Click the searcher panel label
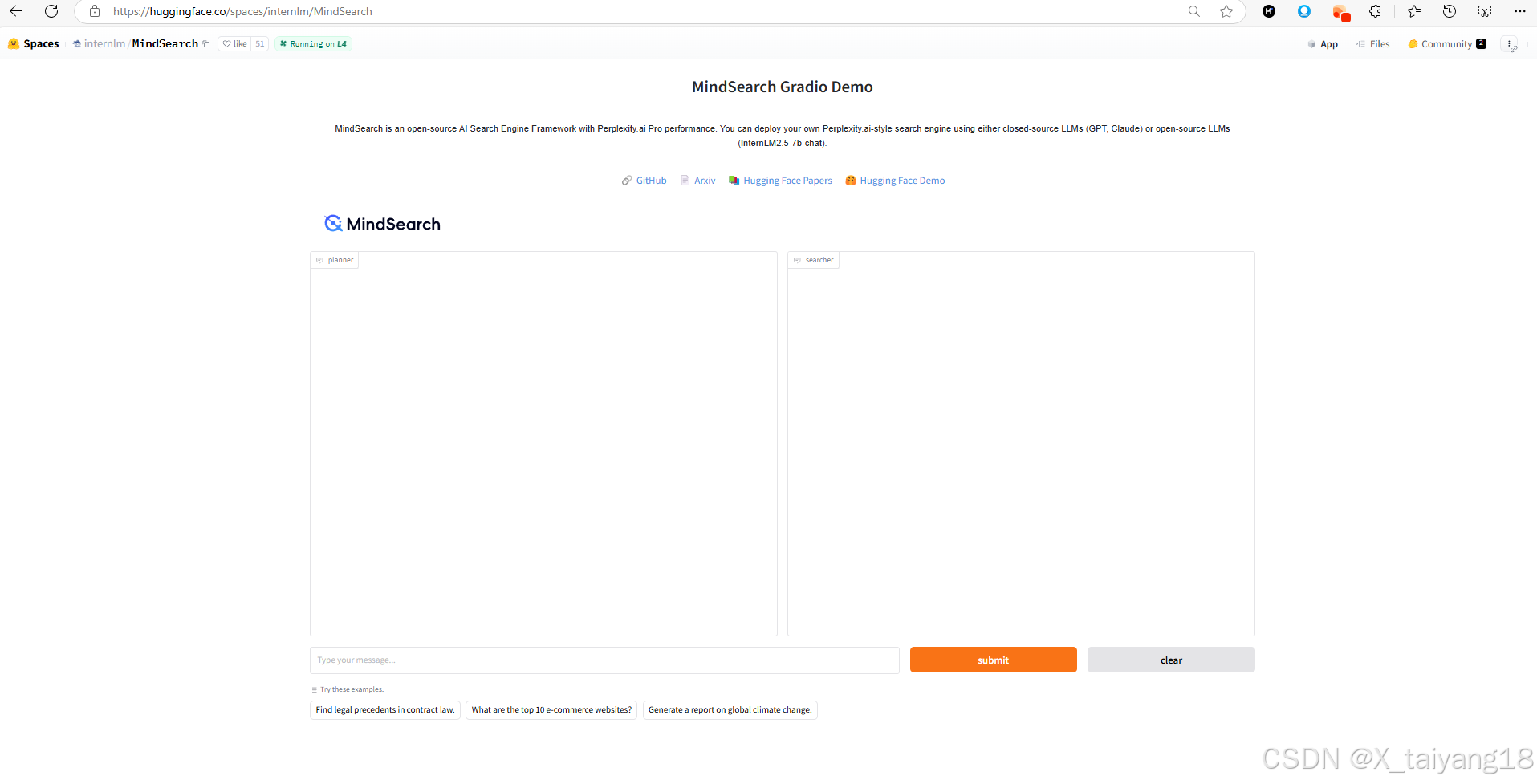The width and height of the screenshot is (1537, 784). 814,260
